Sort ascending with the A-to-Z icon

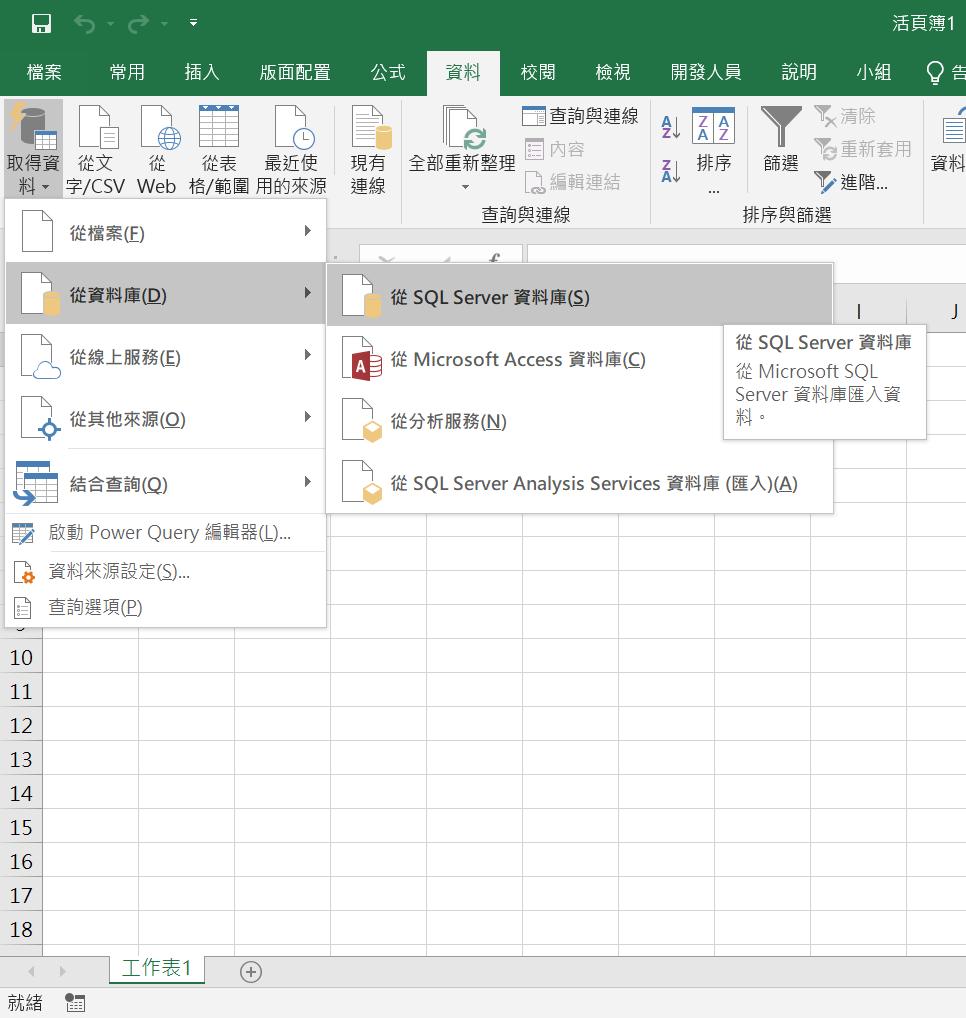tap(671, 127)
